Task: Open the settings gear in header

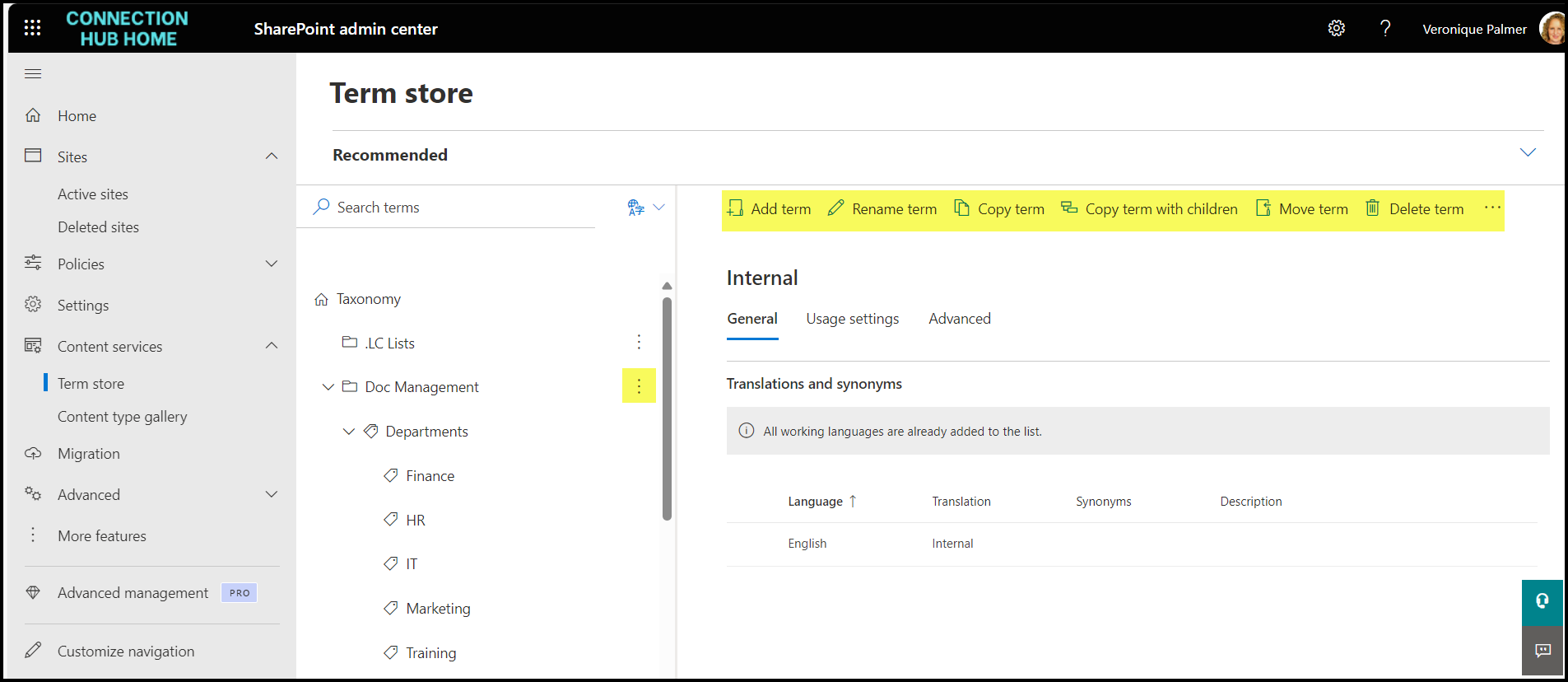Action: [1336, 29]
